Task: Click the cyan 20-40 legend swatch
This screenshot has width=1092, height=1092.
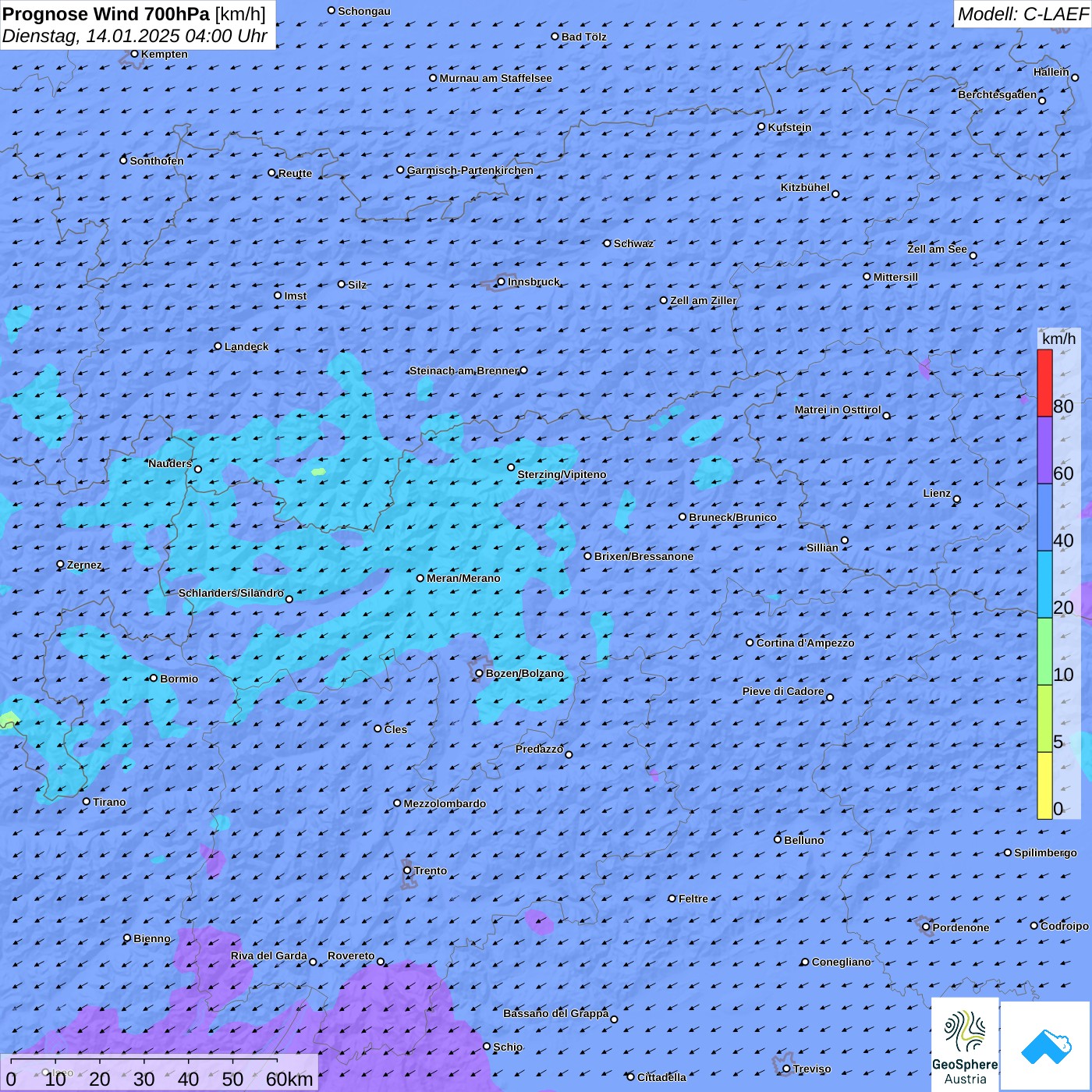Action: tap(1044, 585)
